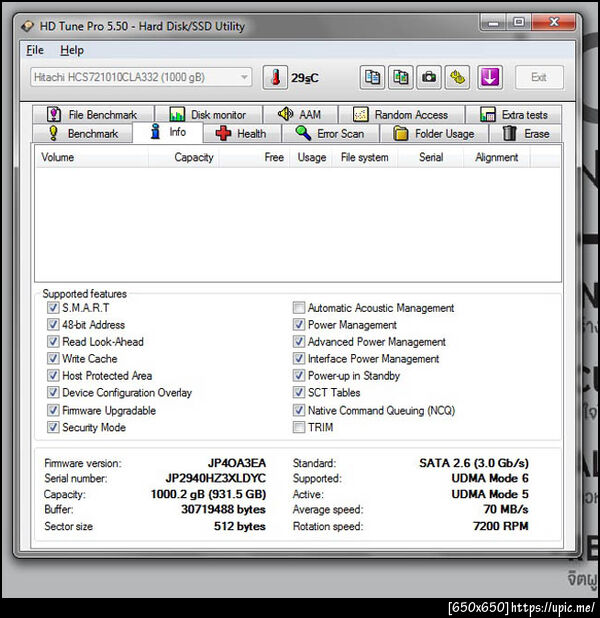Sort by Volume column header
Viewport: 600px width, 618px height.
92,157
